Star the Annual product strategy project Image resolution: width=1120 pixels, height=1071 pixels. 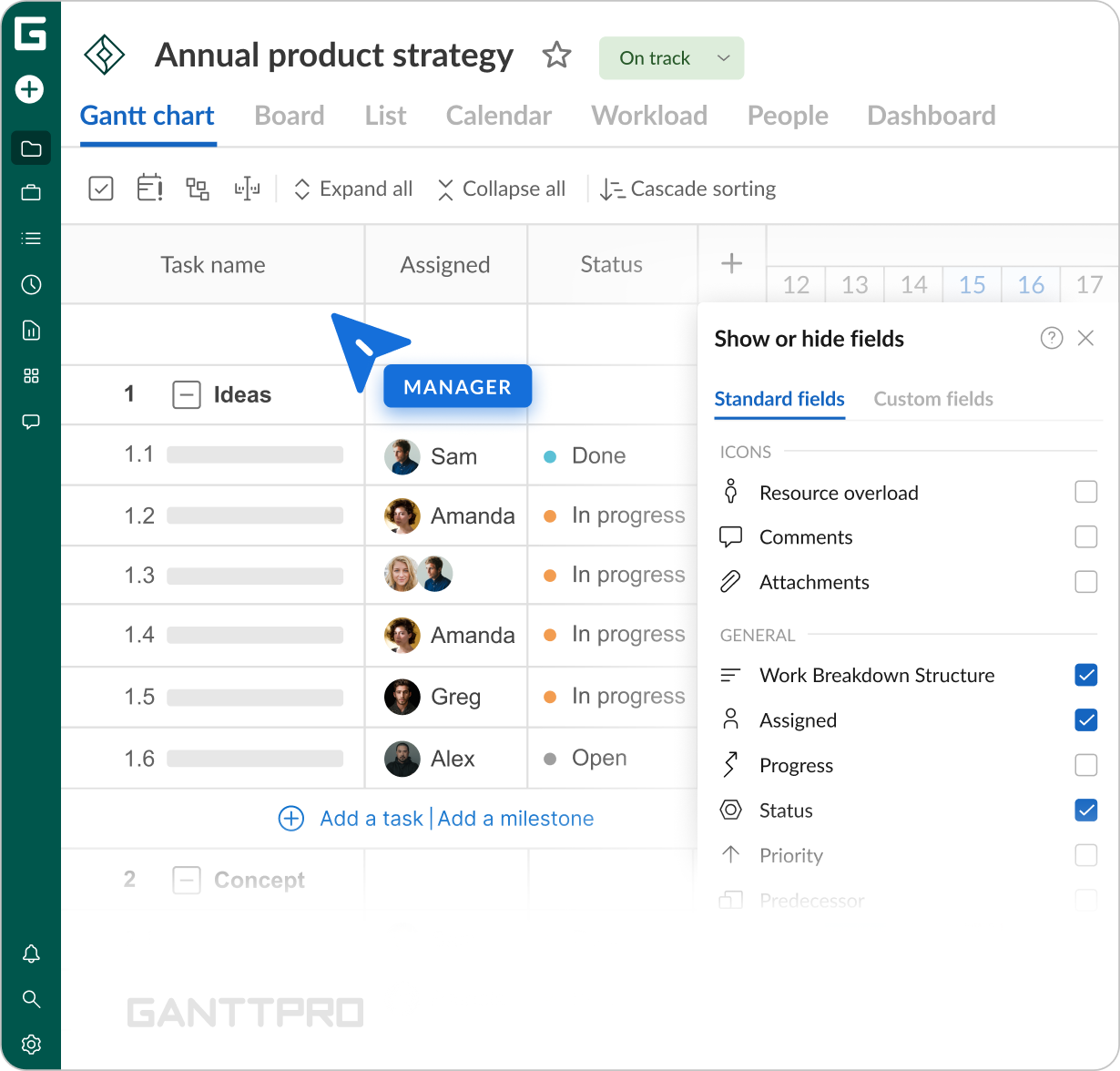(x=556, y=56)
